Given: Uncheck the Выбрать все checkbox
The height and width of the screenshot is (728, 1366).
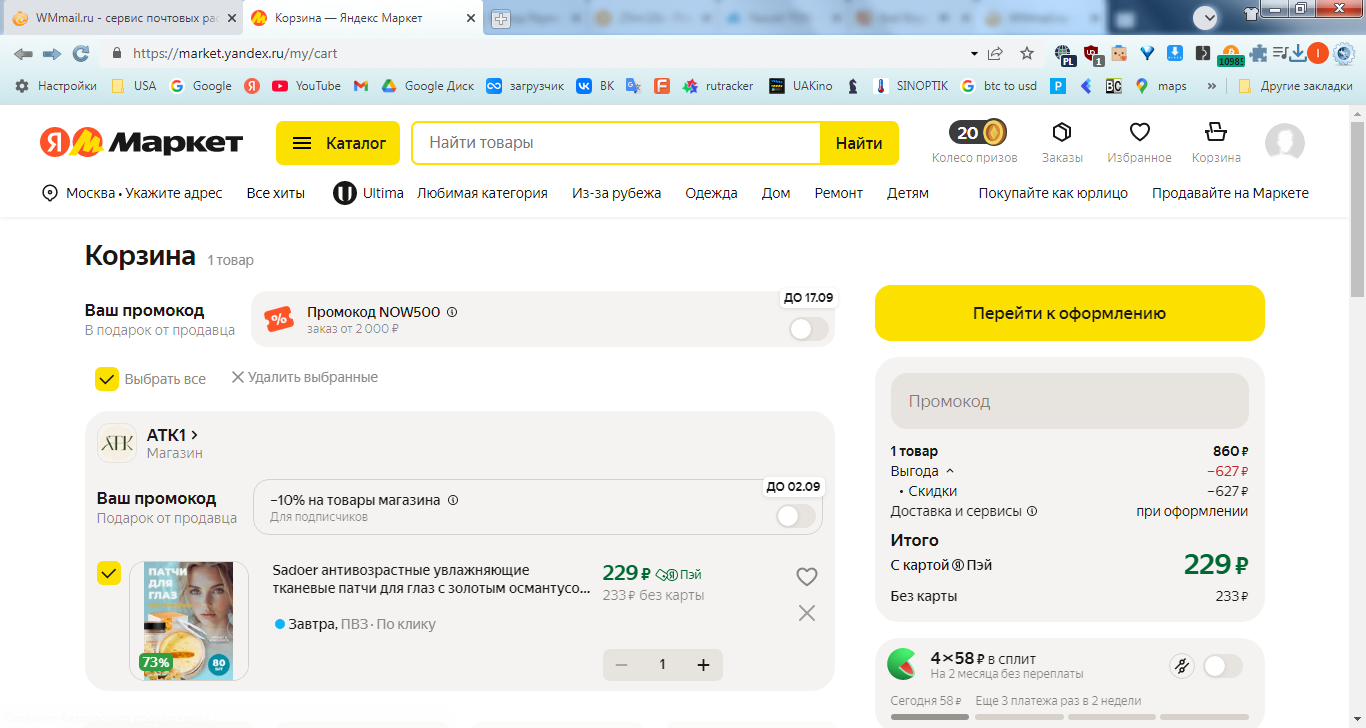Looking at the screenshot, I should (107, 379).
